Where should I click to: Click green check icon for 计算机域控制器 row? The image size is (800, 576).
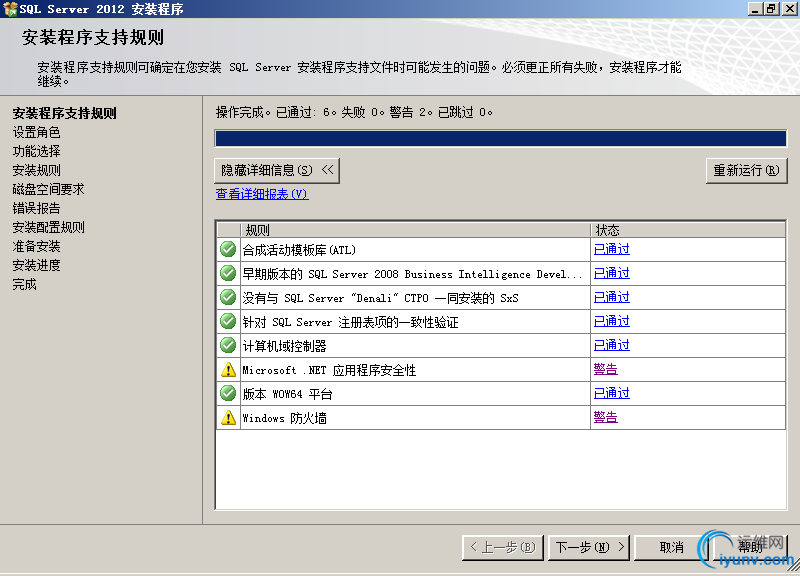[228, 345]
